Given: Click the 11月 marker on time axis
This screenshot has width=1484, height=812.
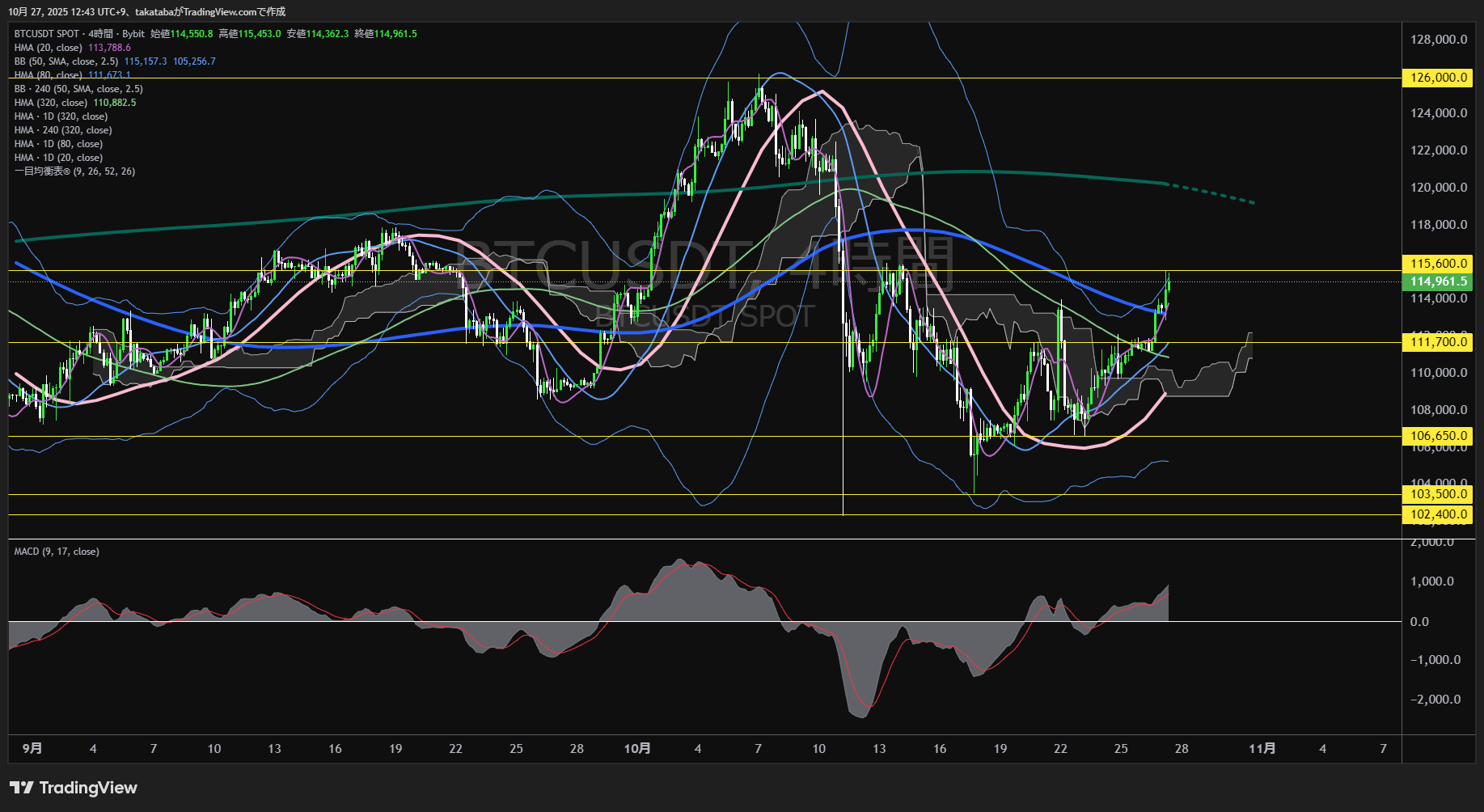Looking at the screenshot, I should coord(1262,748).
